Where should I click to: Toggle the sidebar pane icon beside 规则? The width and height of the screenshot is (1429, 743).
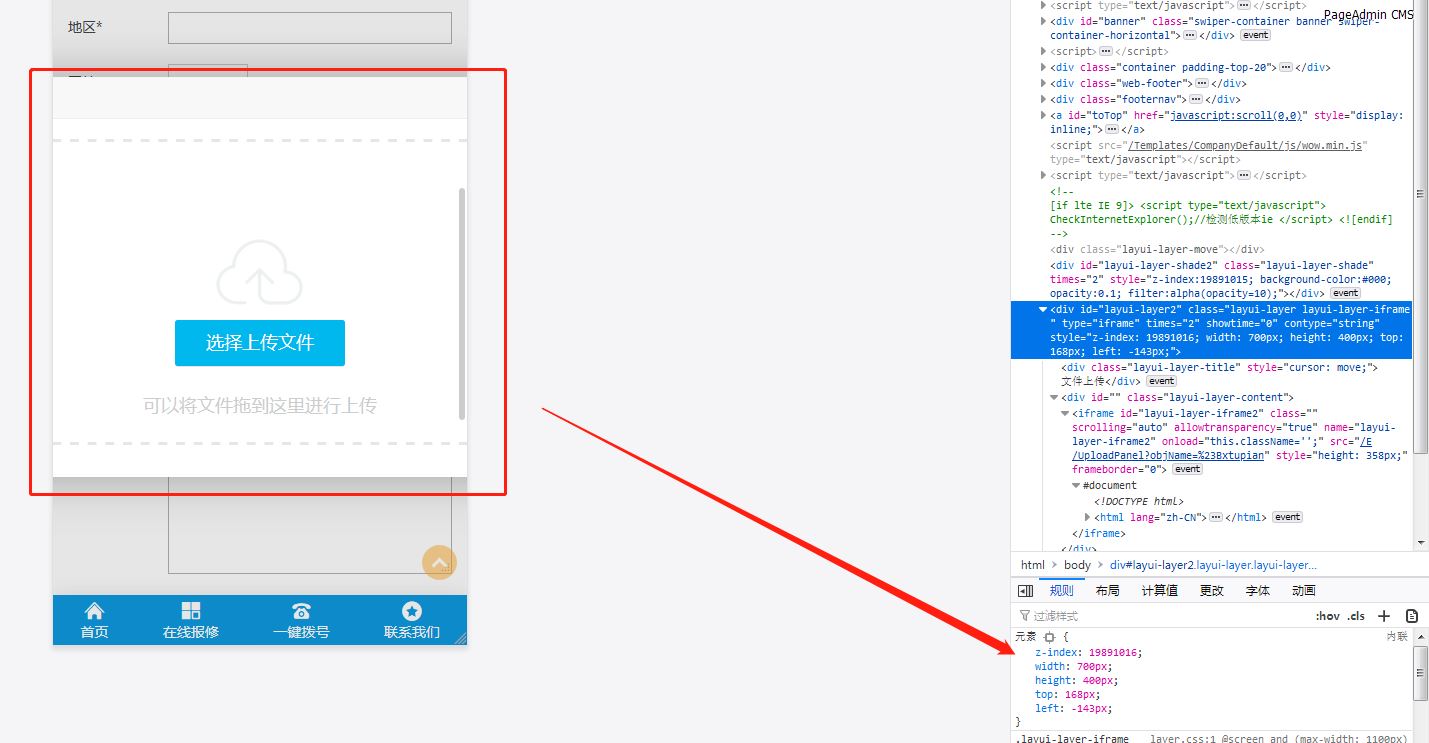1025,591
